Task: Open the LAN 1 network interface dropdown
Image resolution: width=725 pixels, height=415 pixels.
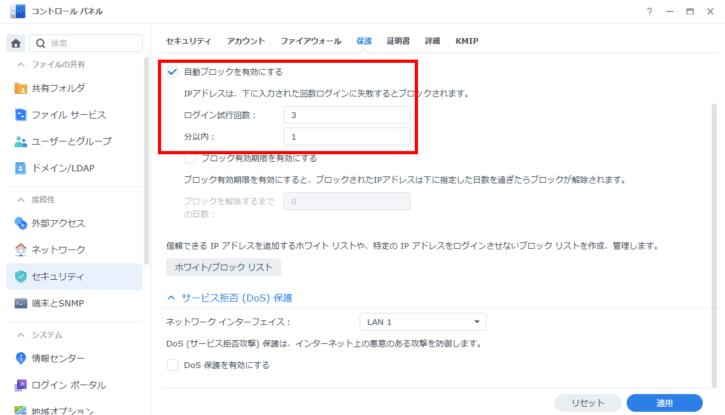Action: tap(422, 322)
